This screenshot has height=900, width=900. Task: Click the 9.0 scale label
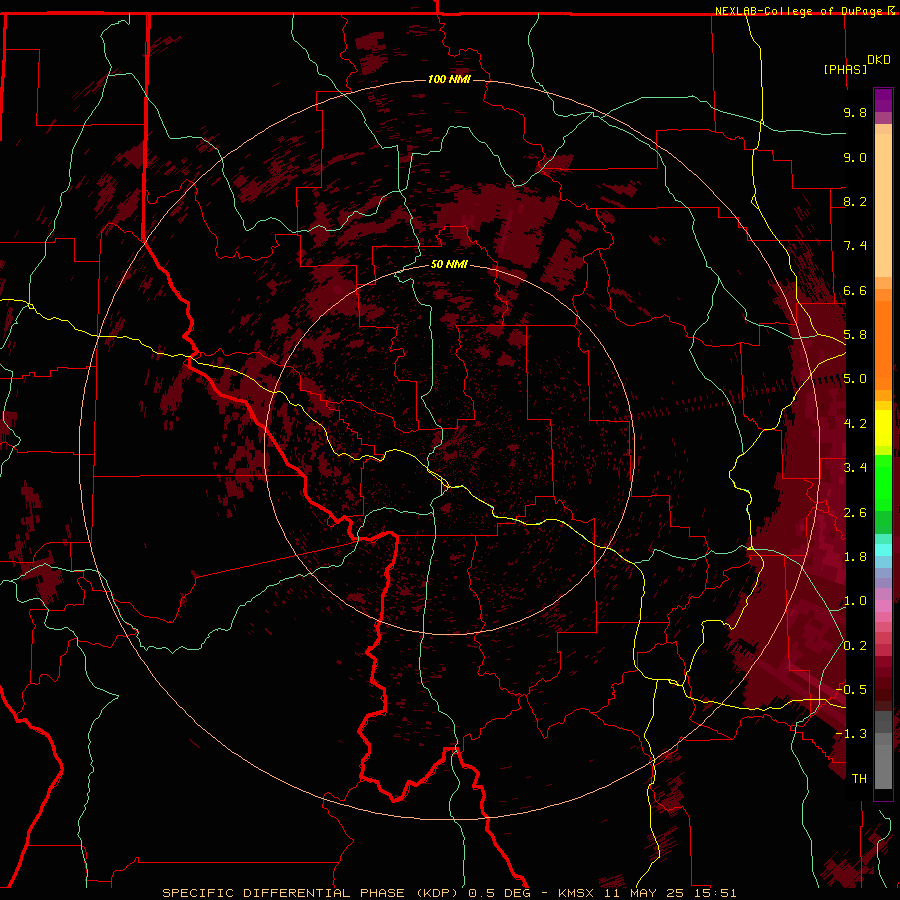[855, 157]
